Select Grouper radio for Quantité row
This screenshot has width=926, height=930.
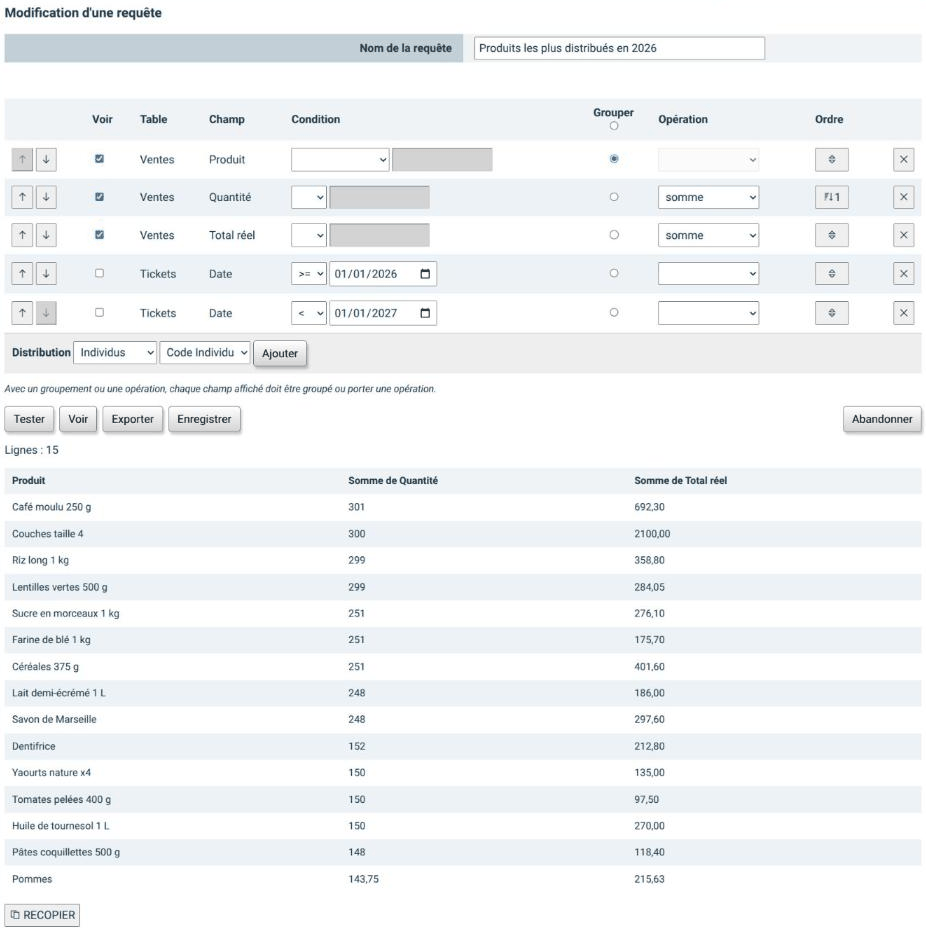tap(614, 197)
